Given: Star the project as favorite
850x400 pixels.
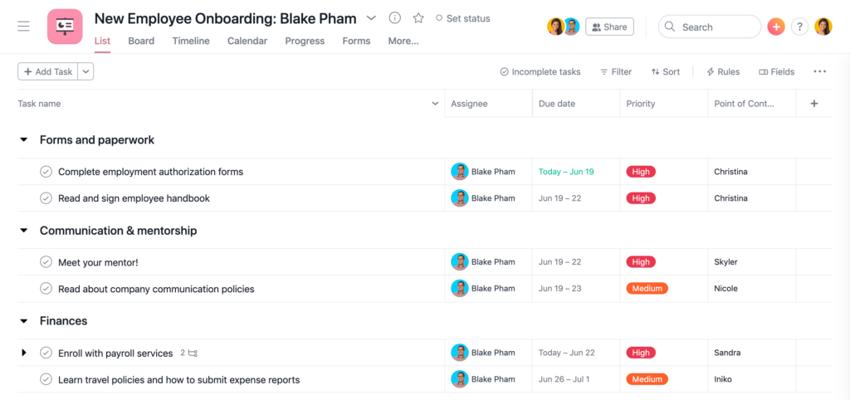Looking at the screenshot, I should (418, 18).
